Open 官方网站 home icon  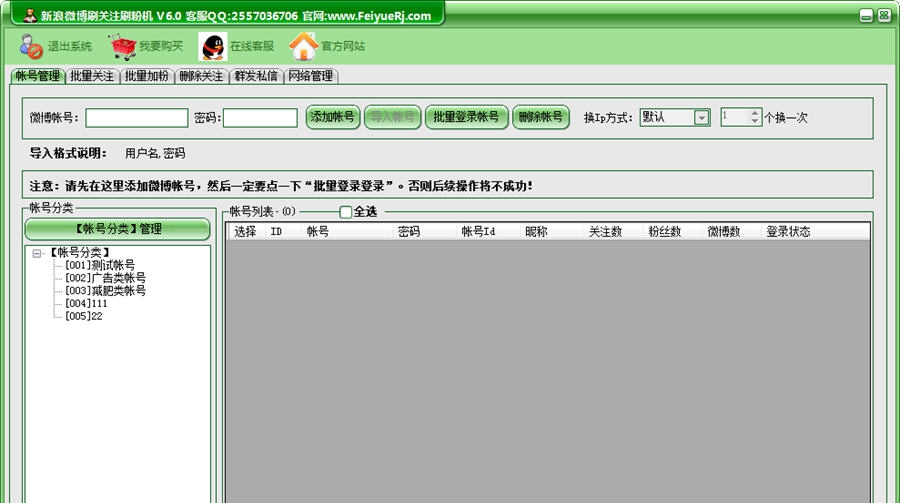(303, 46)
